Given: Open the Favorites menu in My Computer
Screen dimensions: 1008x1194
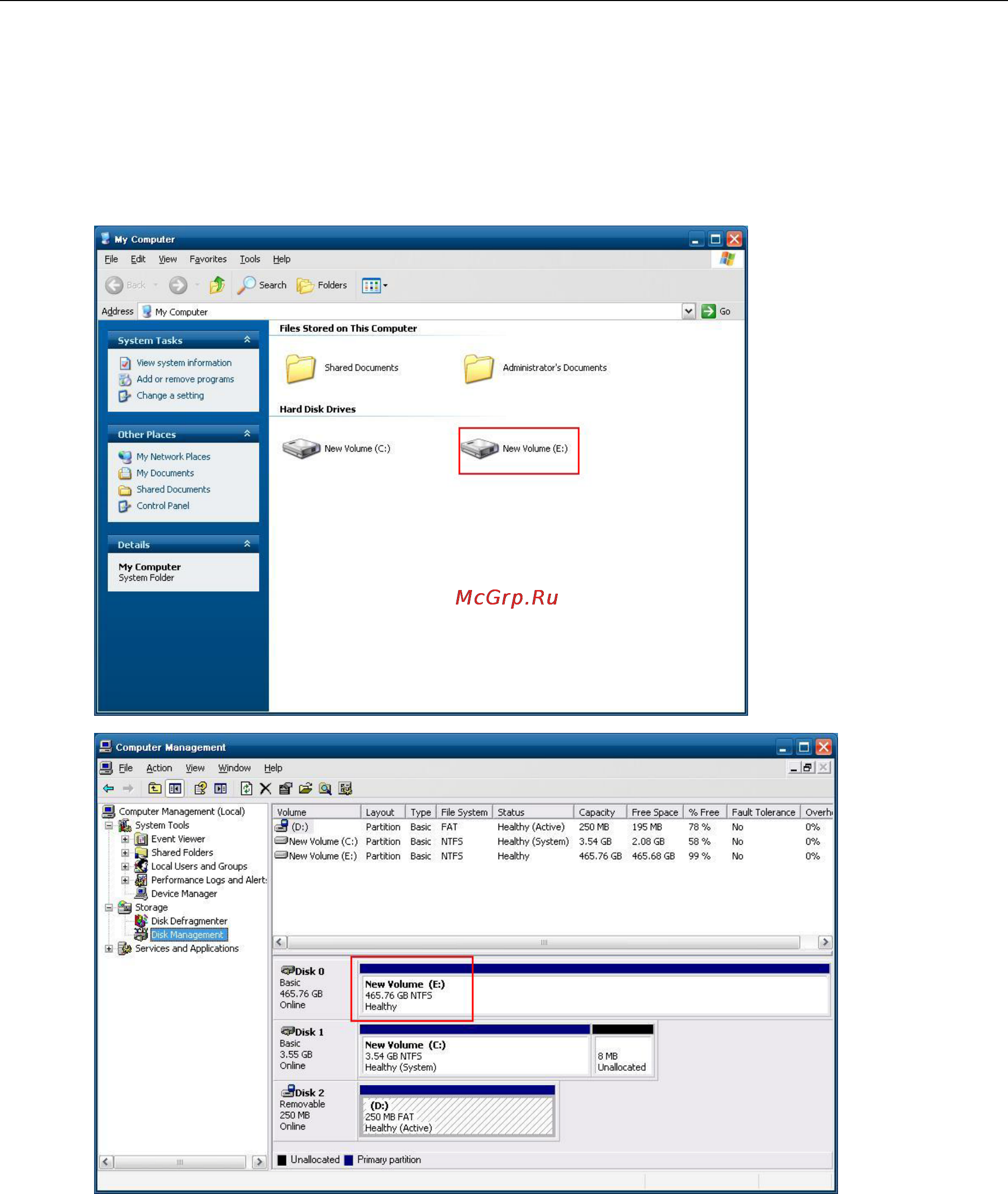Looking at the screenshot, I should click(208, 259).
